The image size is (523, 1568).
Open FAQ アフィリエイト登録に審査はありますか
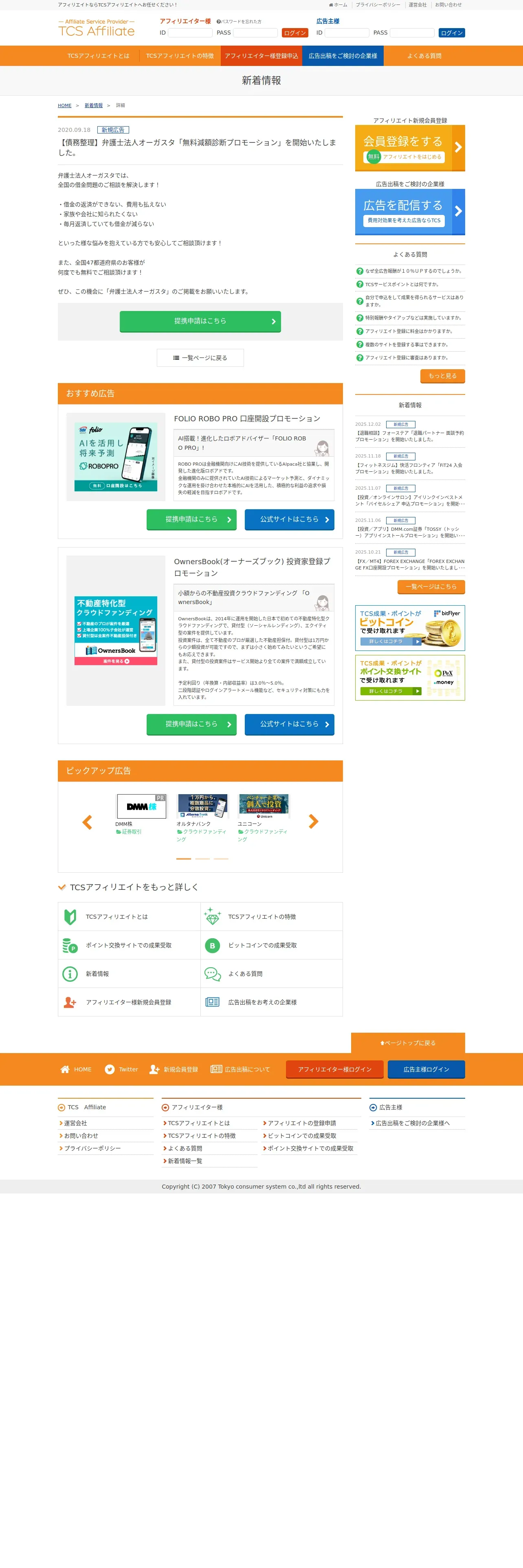click(x=407, y=358)
